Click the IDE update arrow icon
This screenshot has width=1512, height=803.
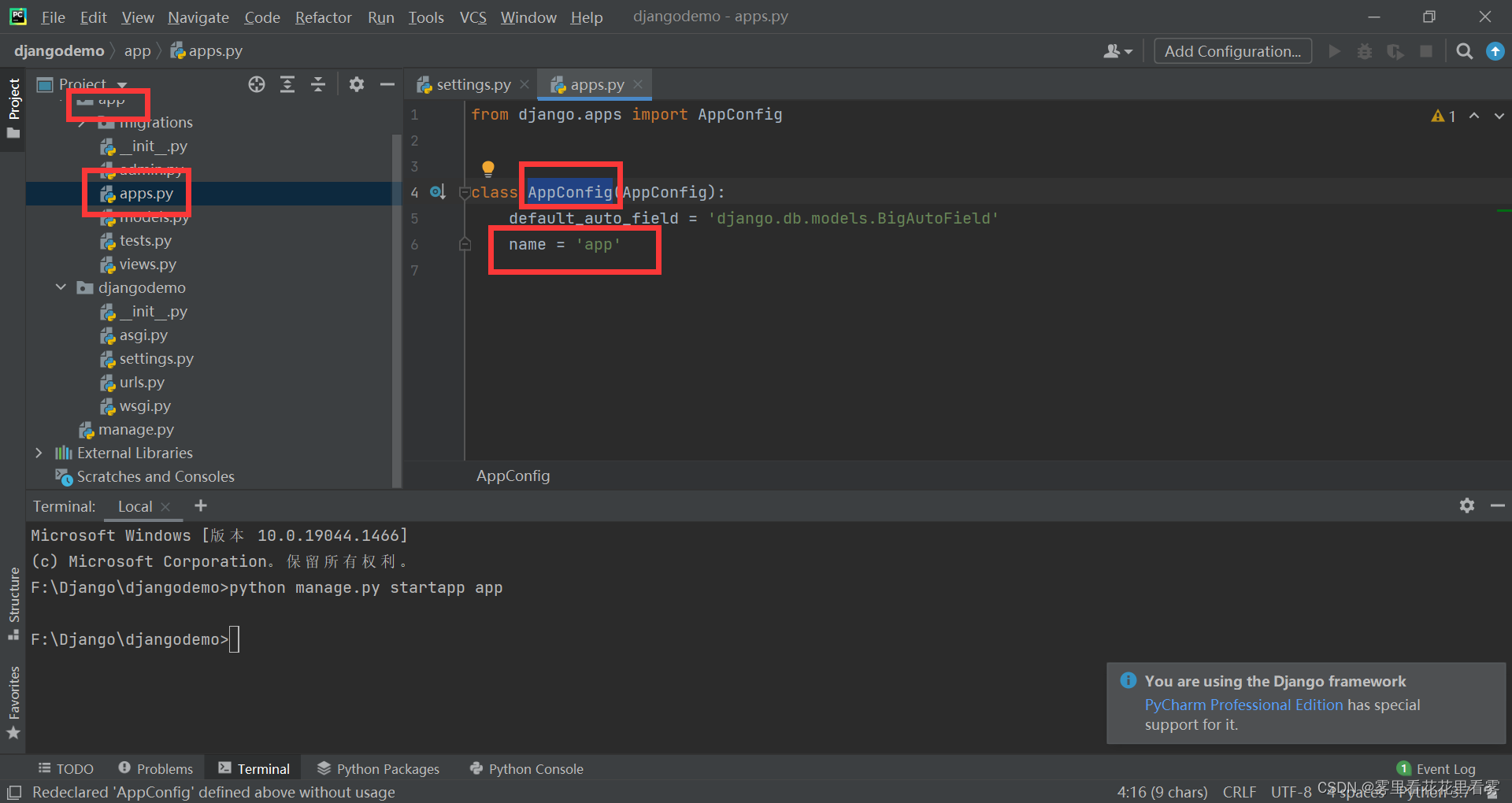pos(1495,51)
